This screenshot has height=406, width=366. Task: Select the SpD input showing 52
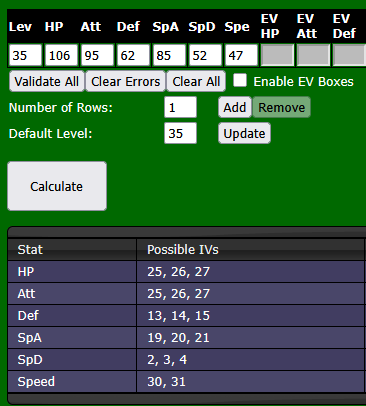click(206, 55)
